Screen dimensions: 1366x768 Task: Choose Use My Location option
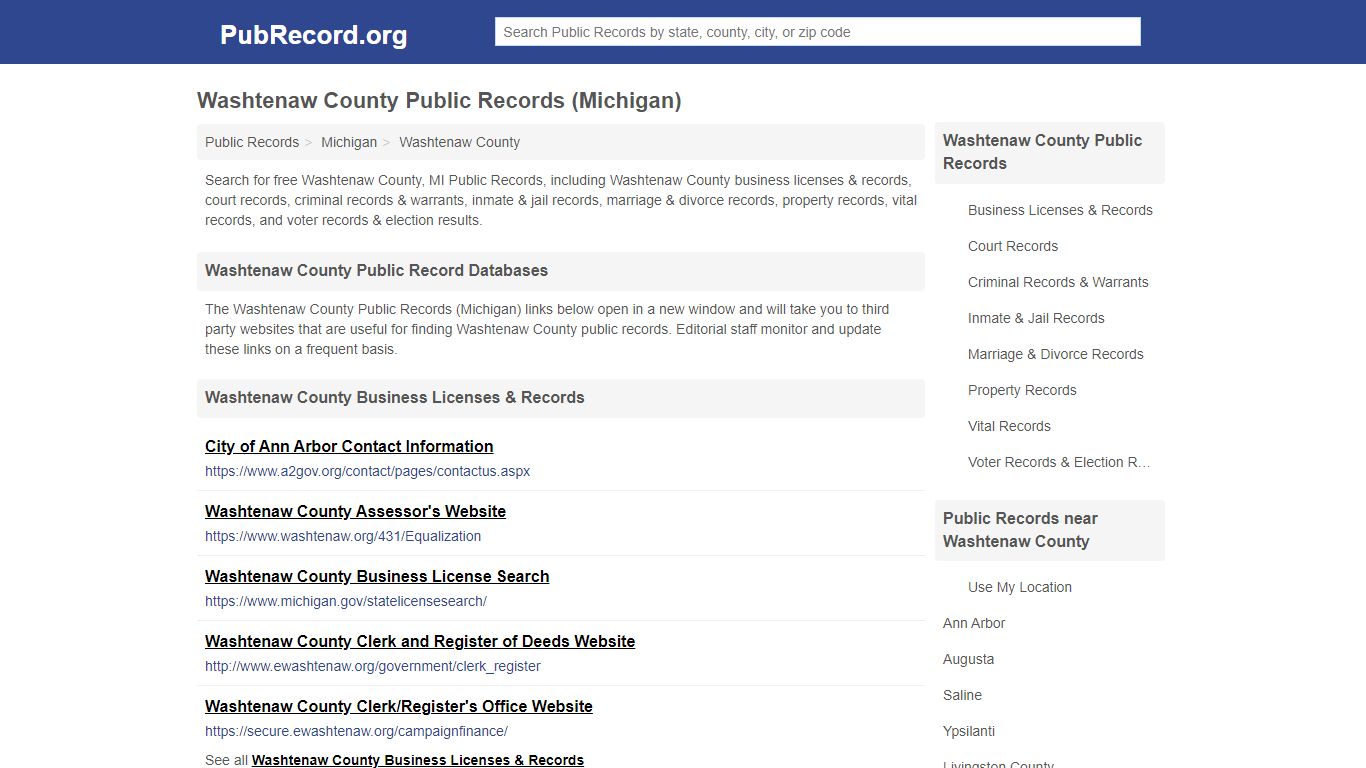pos(1020,587)
